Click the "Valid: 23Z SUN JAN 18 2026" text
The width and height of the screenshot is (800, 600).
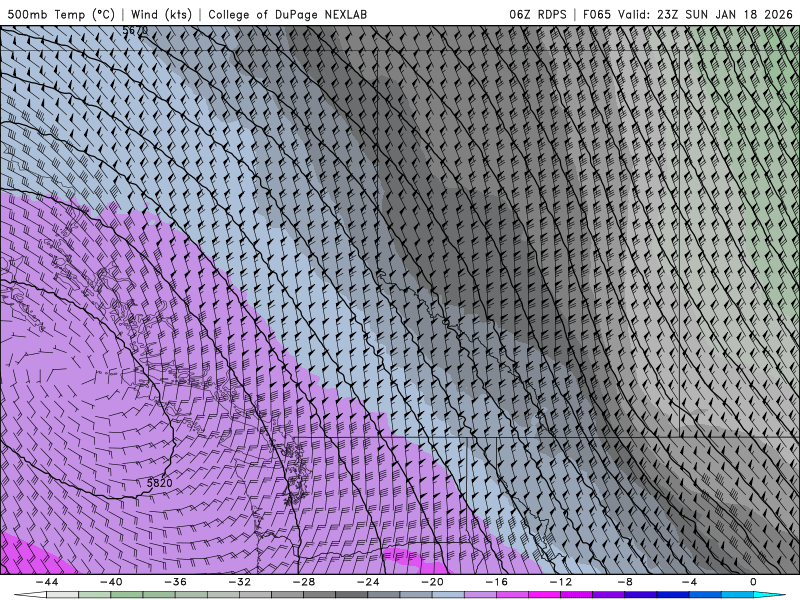(x=706, y=14)
